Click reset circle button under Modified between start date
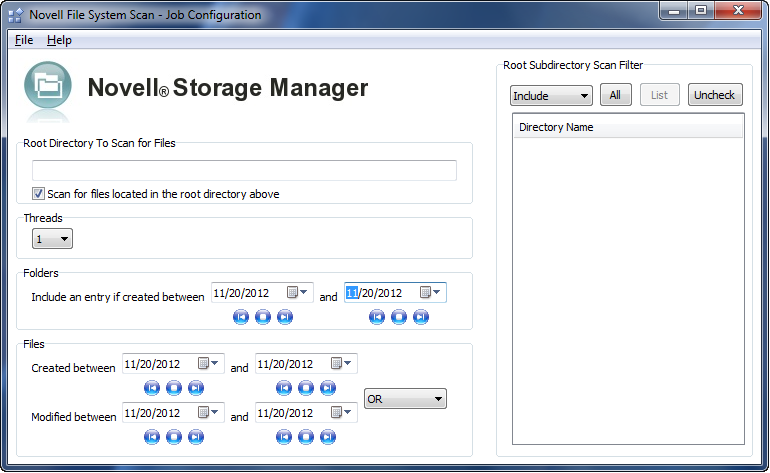 click(x=174, y=437)
